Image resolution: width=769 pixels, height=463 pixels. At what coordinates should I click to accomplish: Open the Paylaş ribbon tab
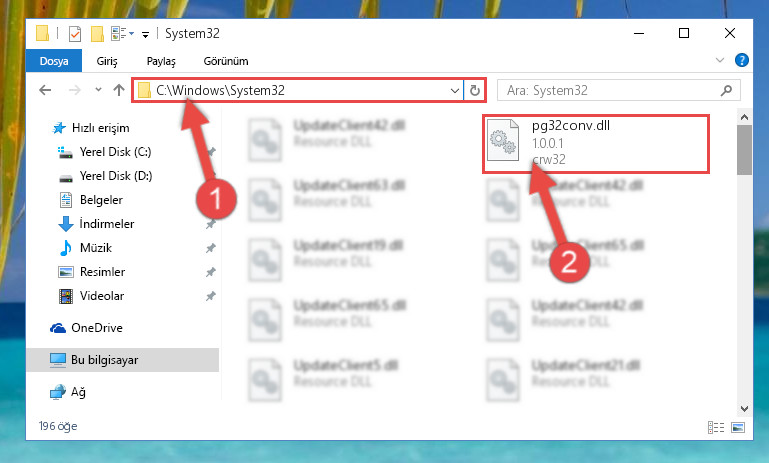tap(161, 61)
